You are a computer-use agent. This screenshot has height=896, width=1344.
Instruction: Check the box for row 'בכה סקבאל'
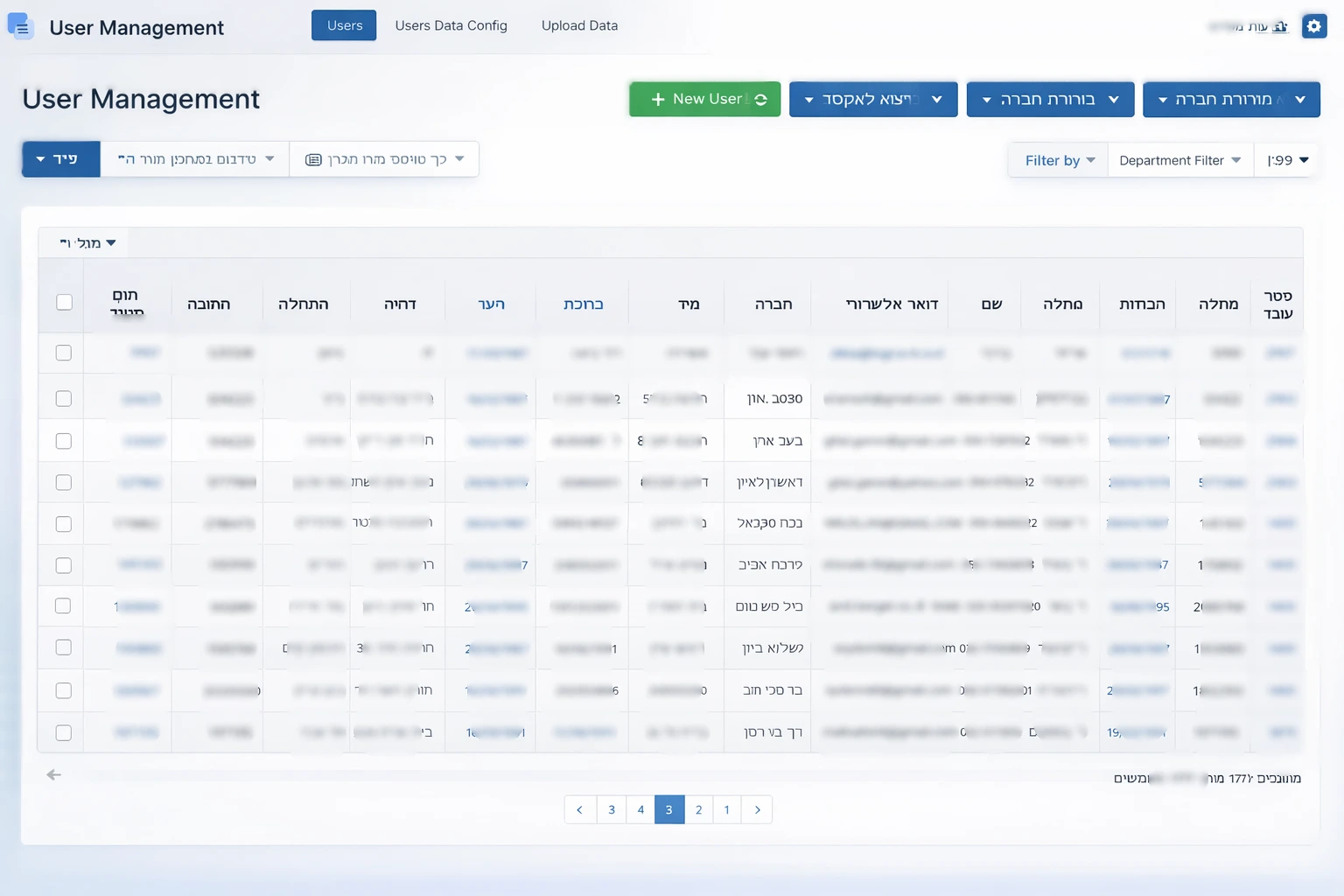(64, 523)
